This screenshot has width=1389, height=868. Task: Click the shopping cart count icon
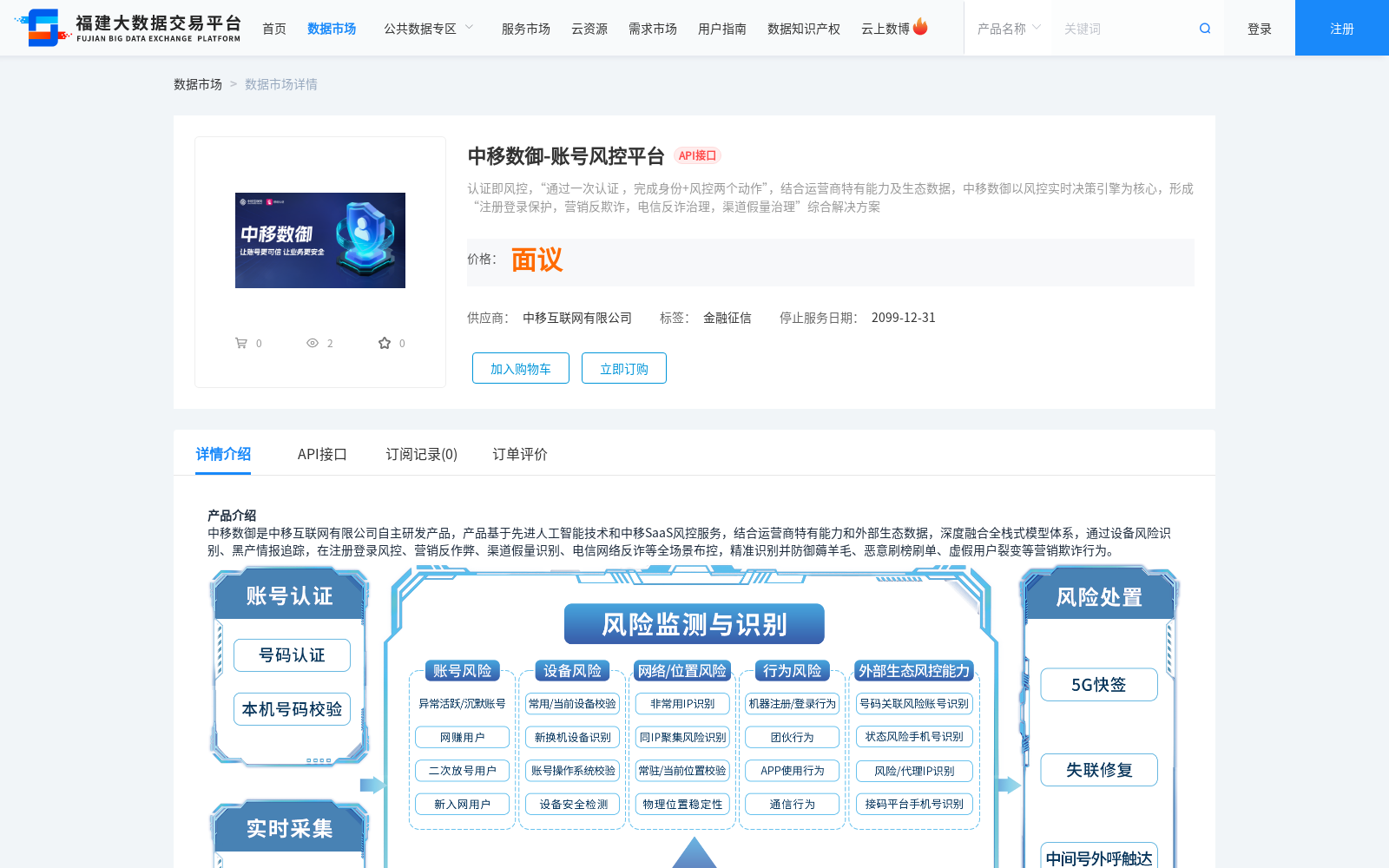point(241,343)
